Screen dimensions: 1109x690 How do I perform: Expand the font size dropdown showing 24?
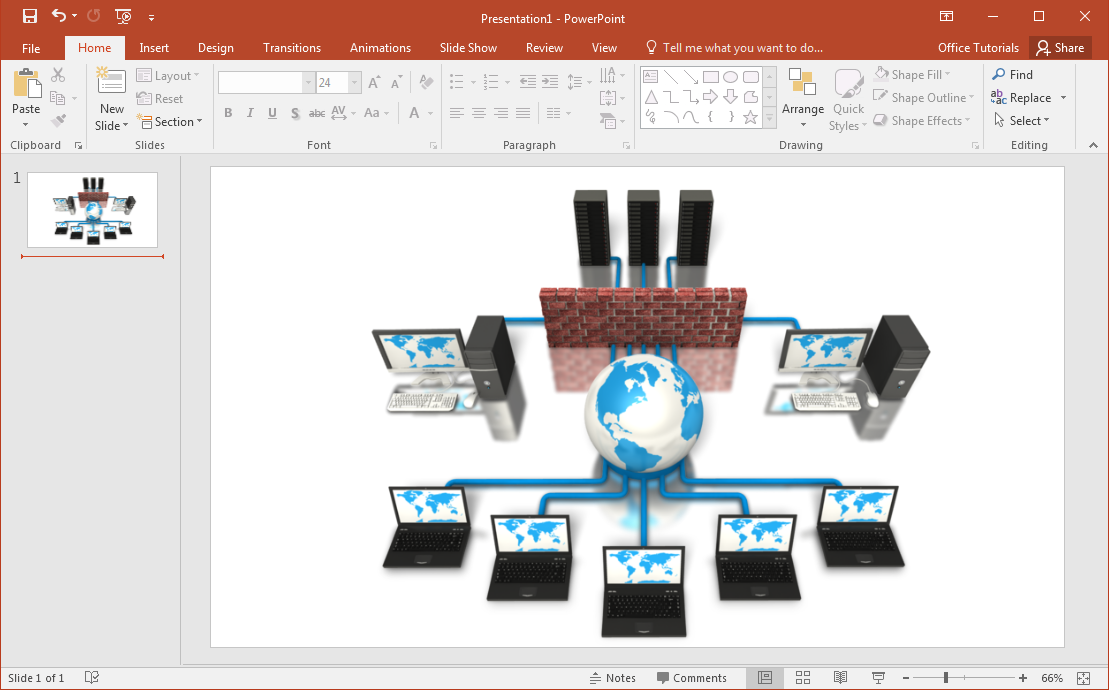click(355, 83)
